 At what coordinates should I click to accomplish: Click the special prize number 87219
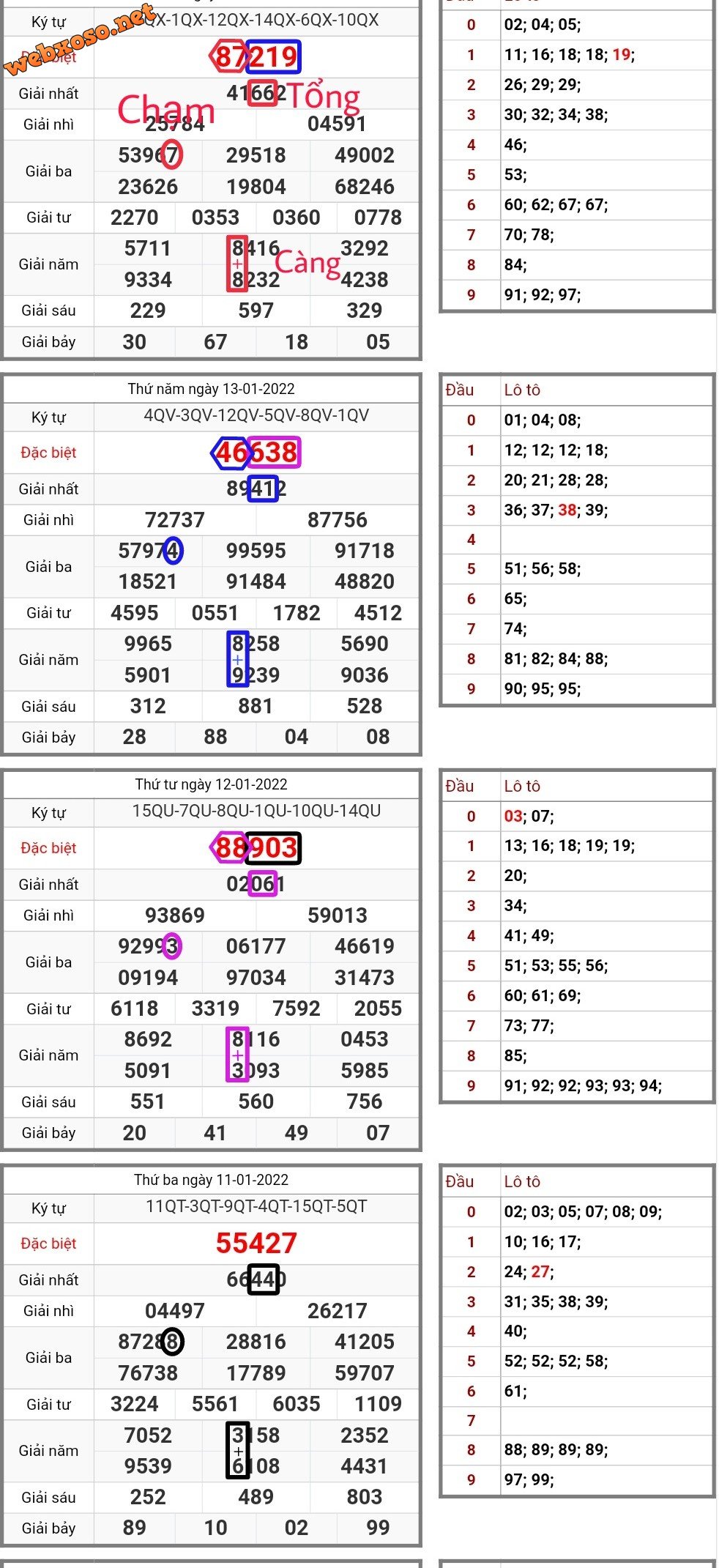coord(256,56)
